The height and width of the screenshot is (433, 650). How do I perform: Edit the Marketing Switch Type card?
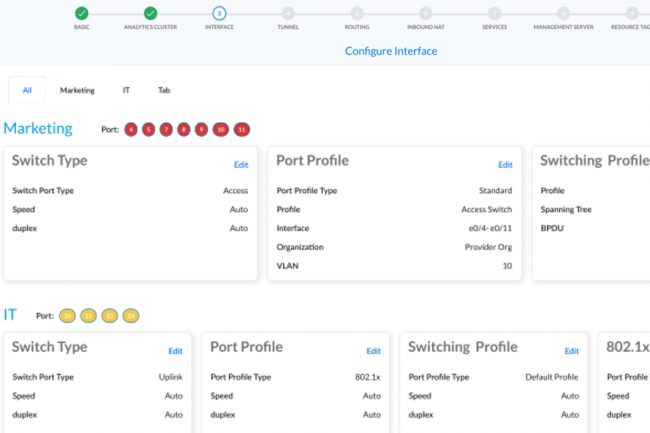tap(241, 164)
